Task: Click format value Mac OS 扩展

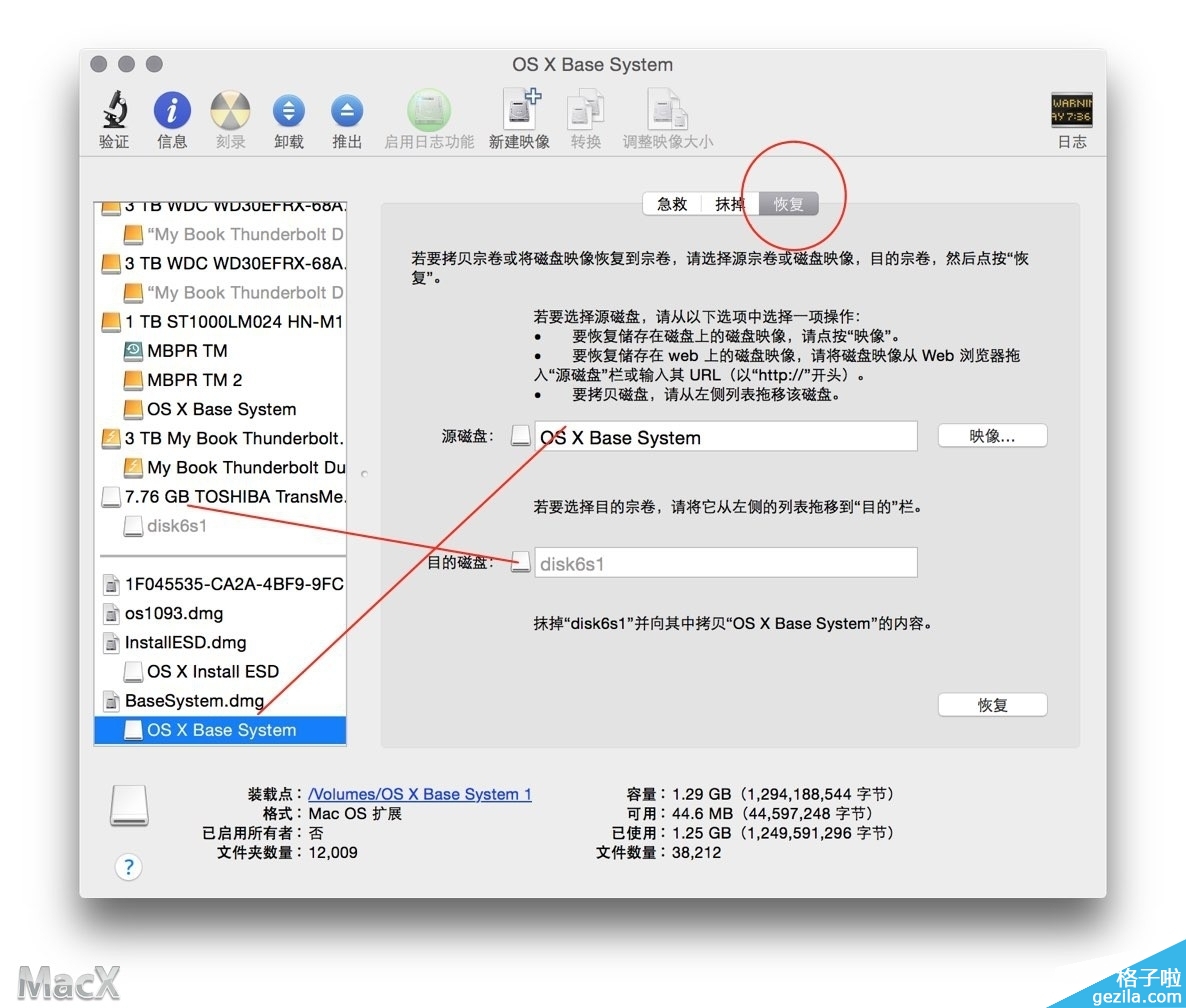Action: point(355,814)
